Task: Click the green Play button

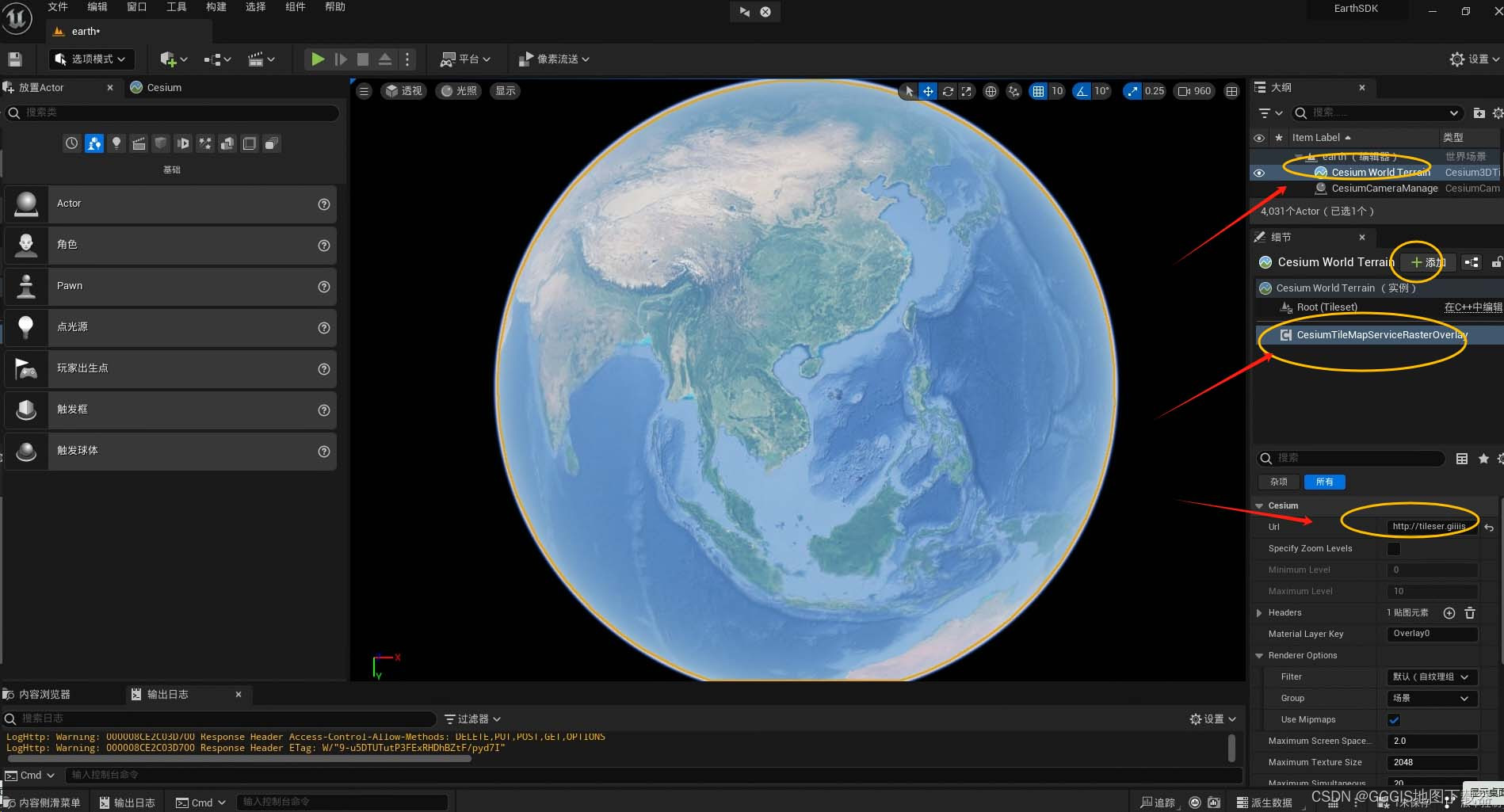Action: pos(317,59)
